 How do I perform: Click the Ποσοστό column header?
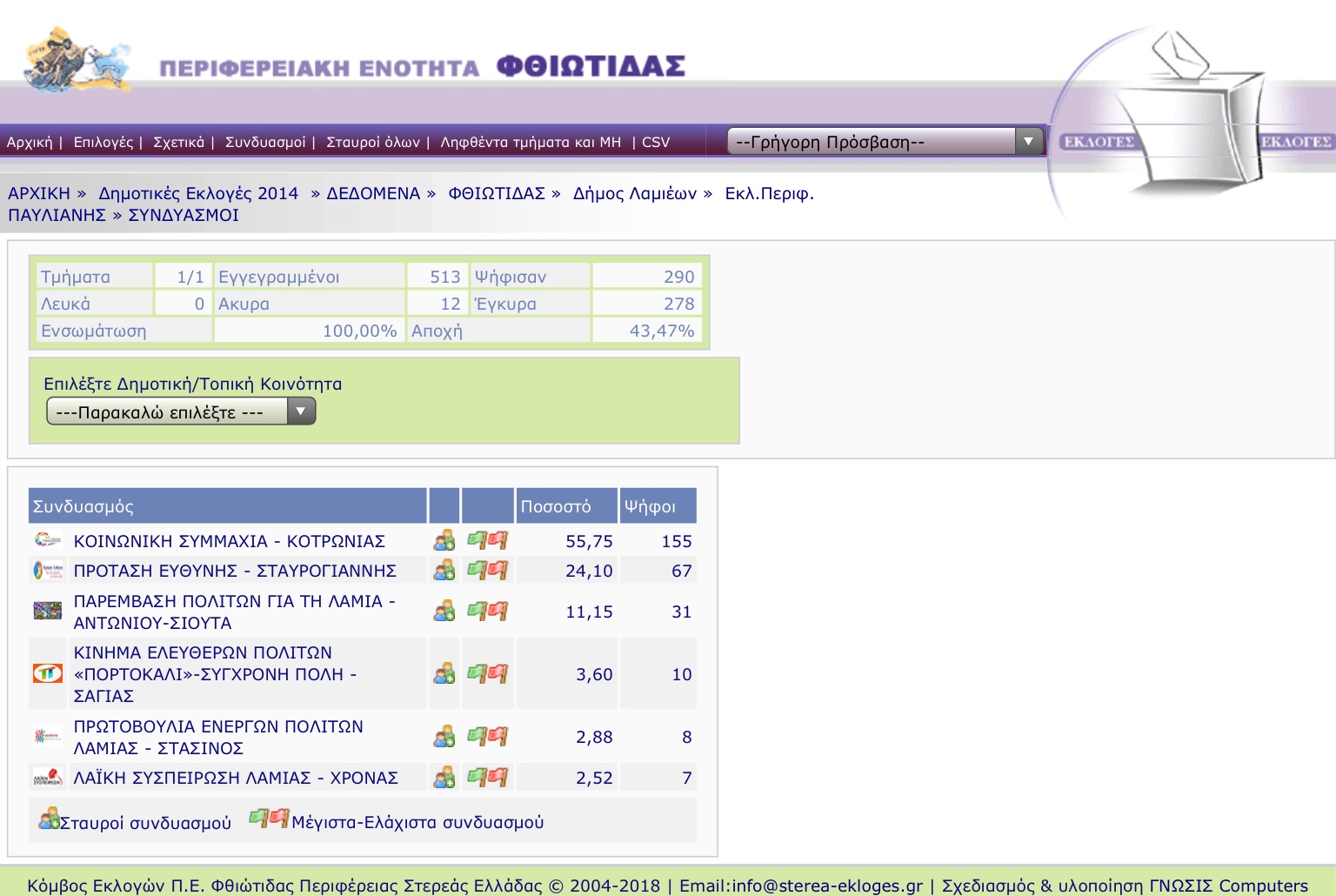click(x=566, y=505)
